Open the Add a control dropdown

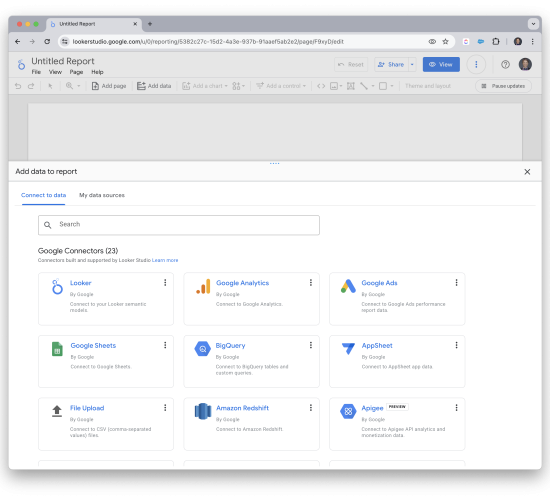coord(281,86)
